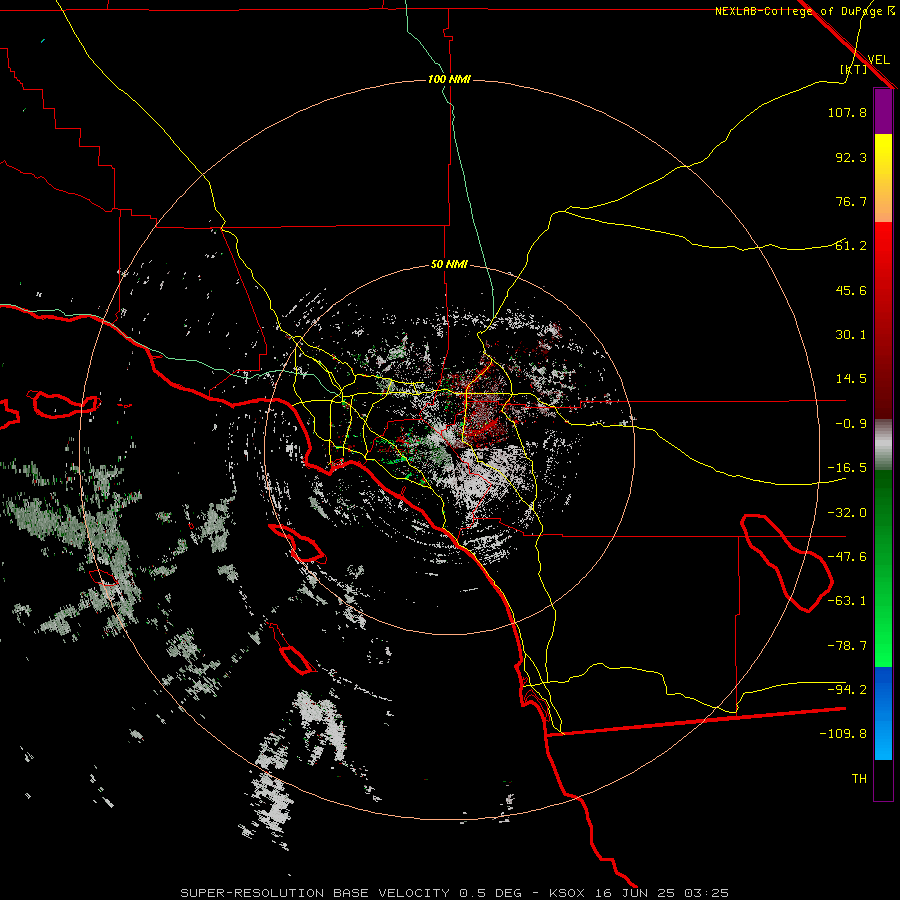Select the -63.1 velocity scale value
This screenshot has width=900, height=900.
[847, 601]
